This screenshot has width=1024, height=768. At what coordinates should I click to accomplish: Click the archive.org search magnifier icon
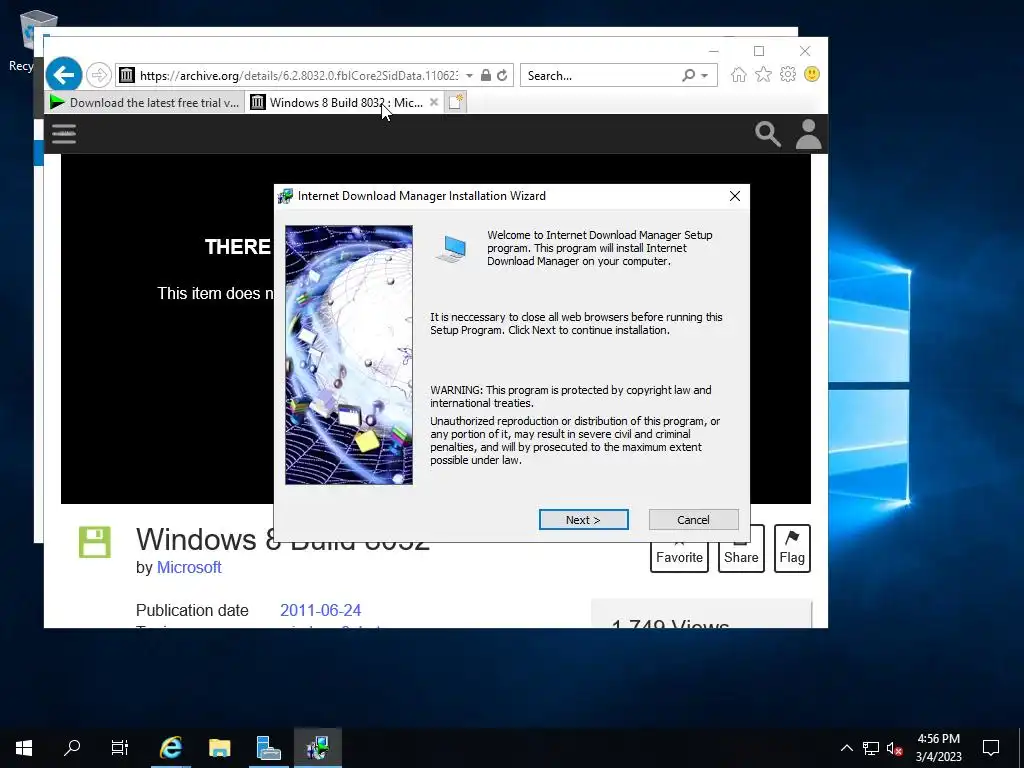click(768, 134)
